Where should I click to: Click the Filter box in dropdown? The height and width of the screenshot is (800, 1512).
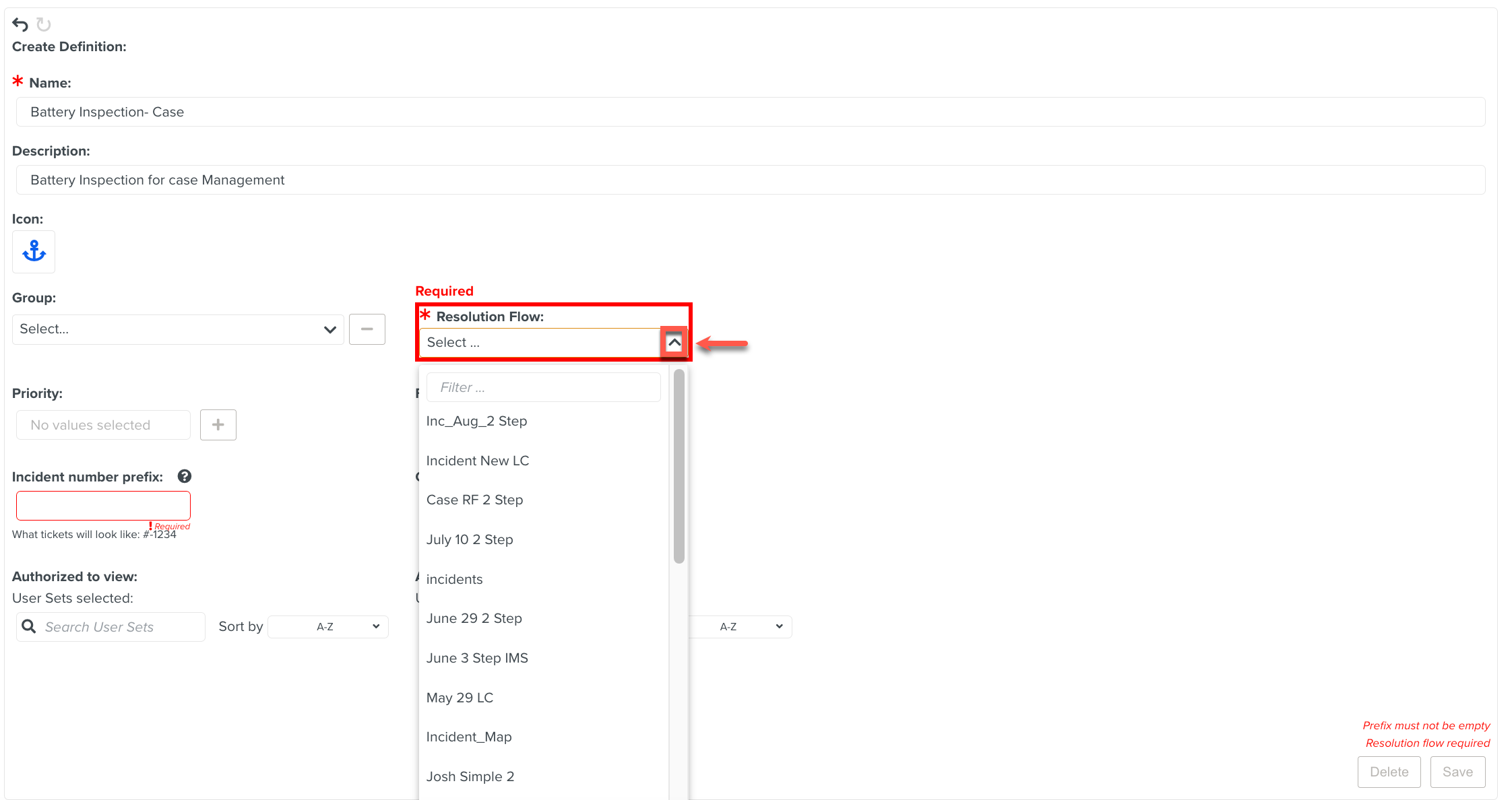tap(543, 388)
